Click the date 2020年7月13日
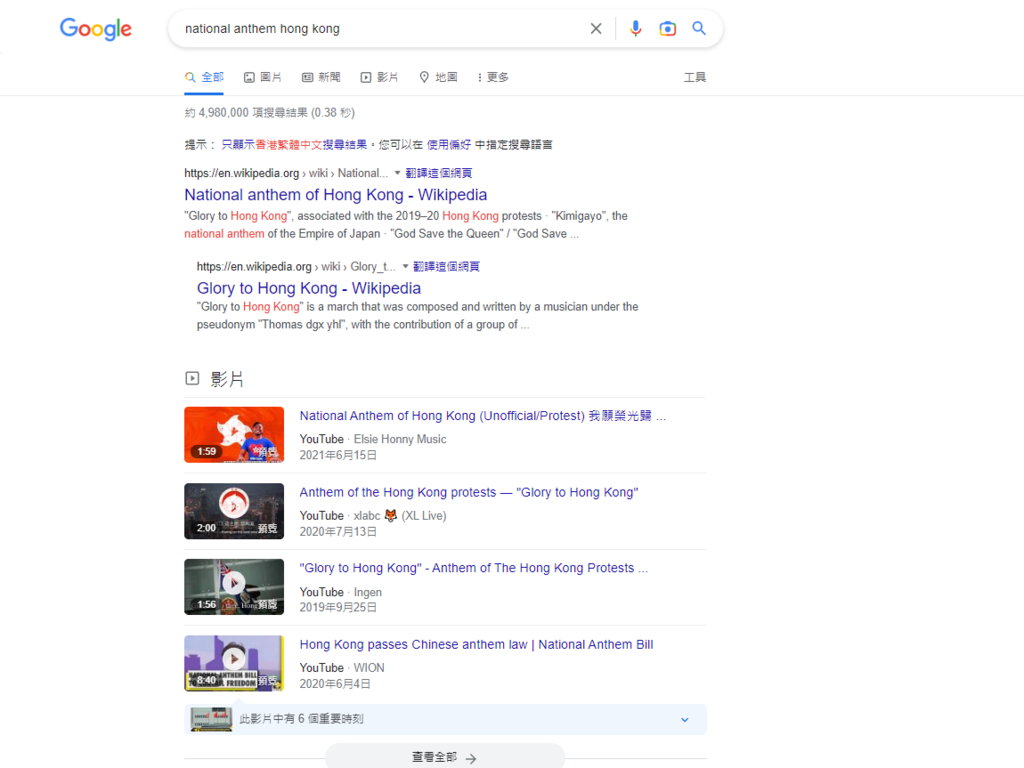Viewport: 1024px width, 768px height. [x=338, y=532]
